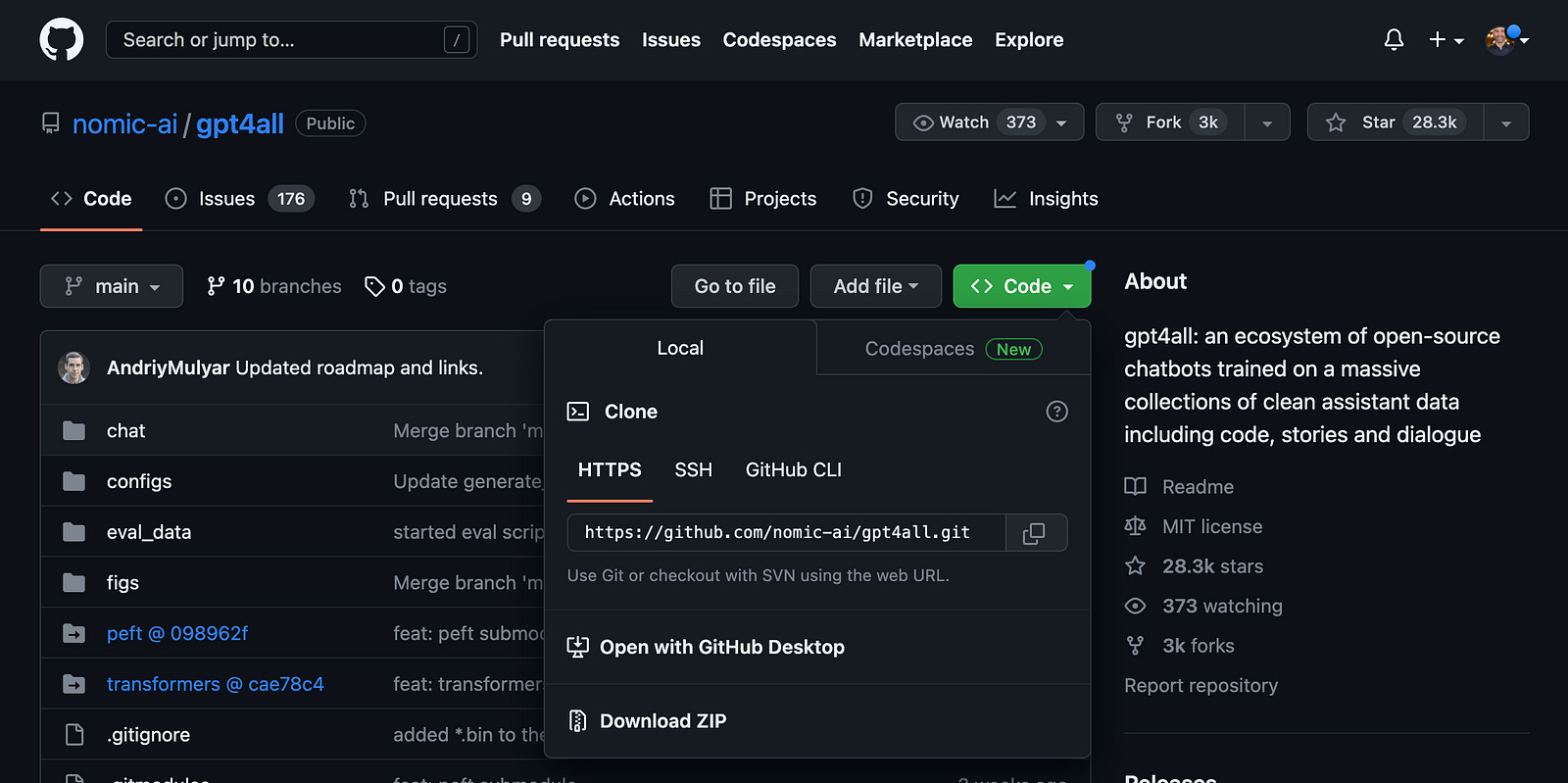
Task: Open the user avatar menu
Action: (x=1507, y=40)
